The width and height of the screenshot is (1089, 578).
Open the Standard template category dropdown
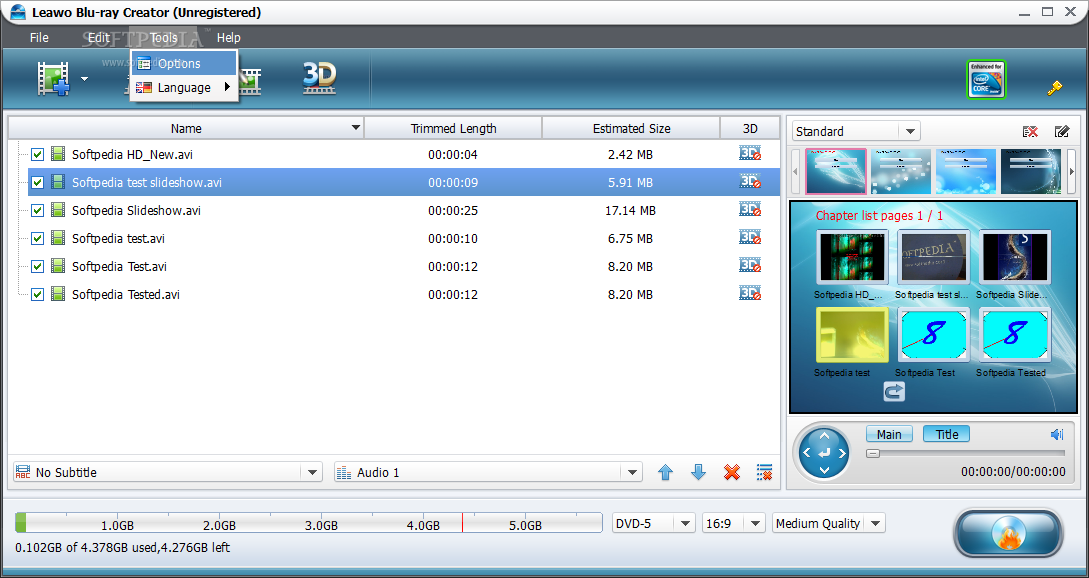coord(909,131)
